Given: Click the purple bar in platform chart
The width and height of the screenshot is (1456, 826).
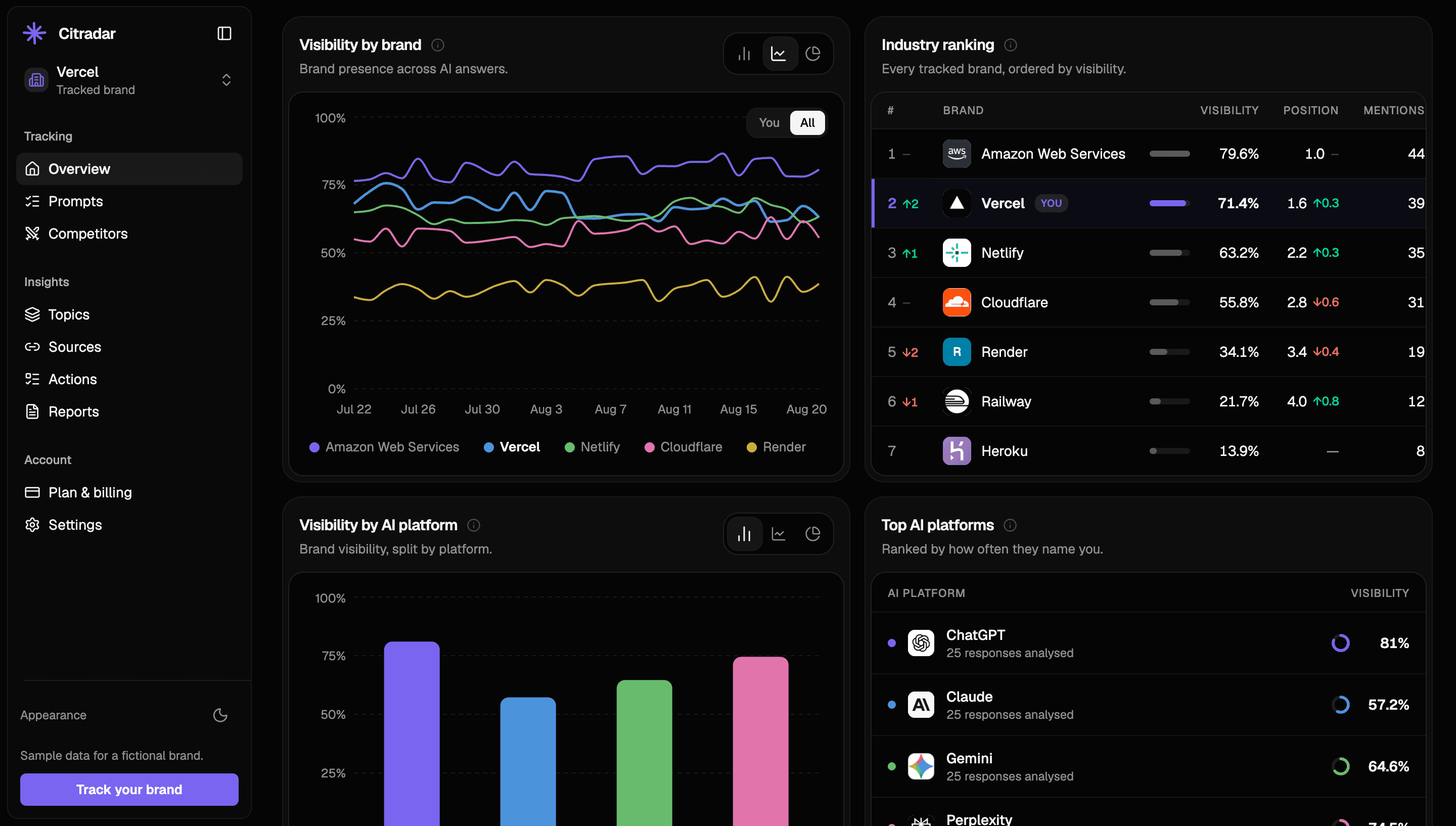Looking at the screenshot, I should 412,733.
